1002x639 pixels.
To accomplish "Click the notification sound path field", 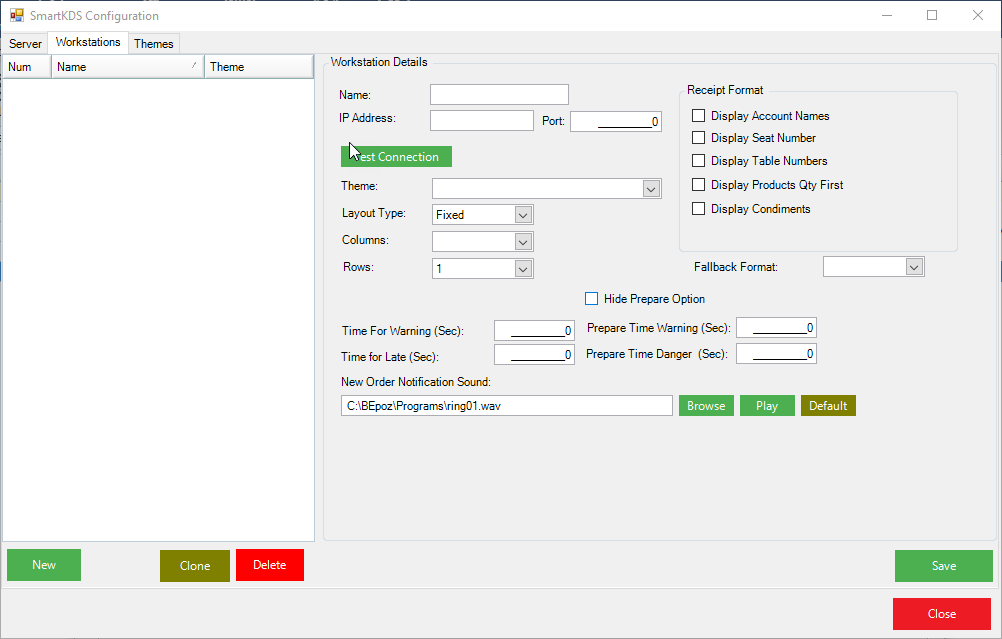I will point(507,406).
